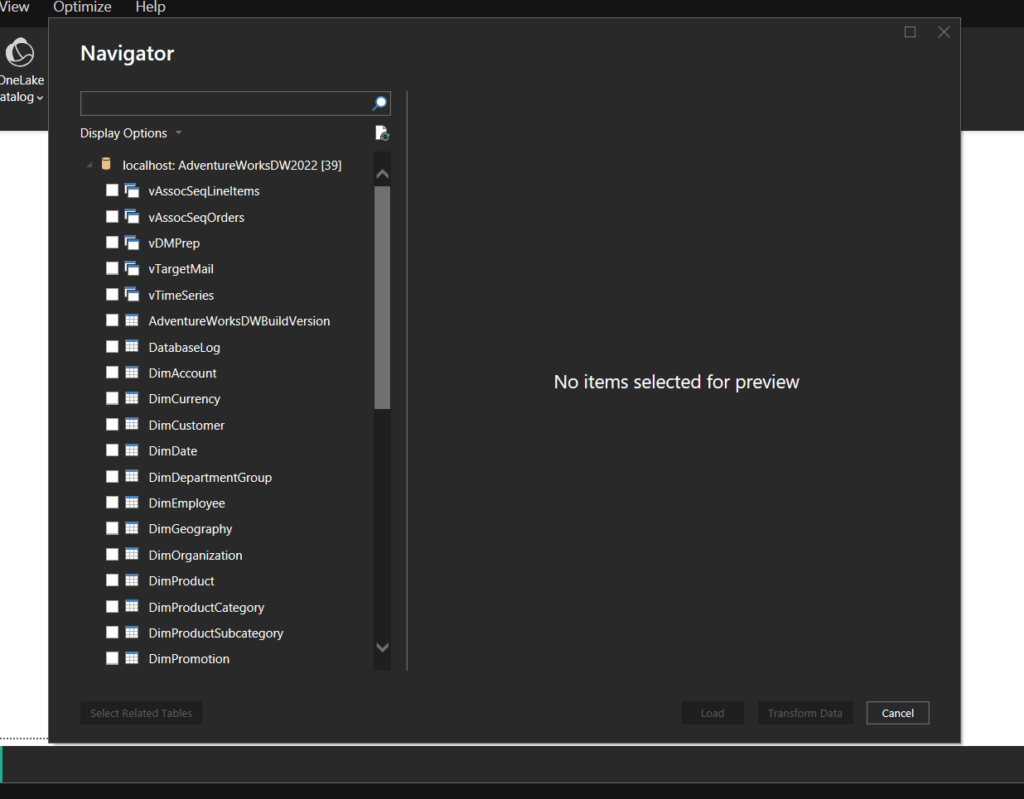Viewport: 1024px width, 799px height.
Task: Click the view icon next to vAssocSeqLineItems
Action: pos(132,191)
